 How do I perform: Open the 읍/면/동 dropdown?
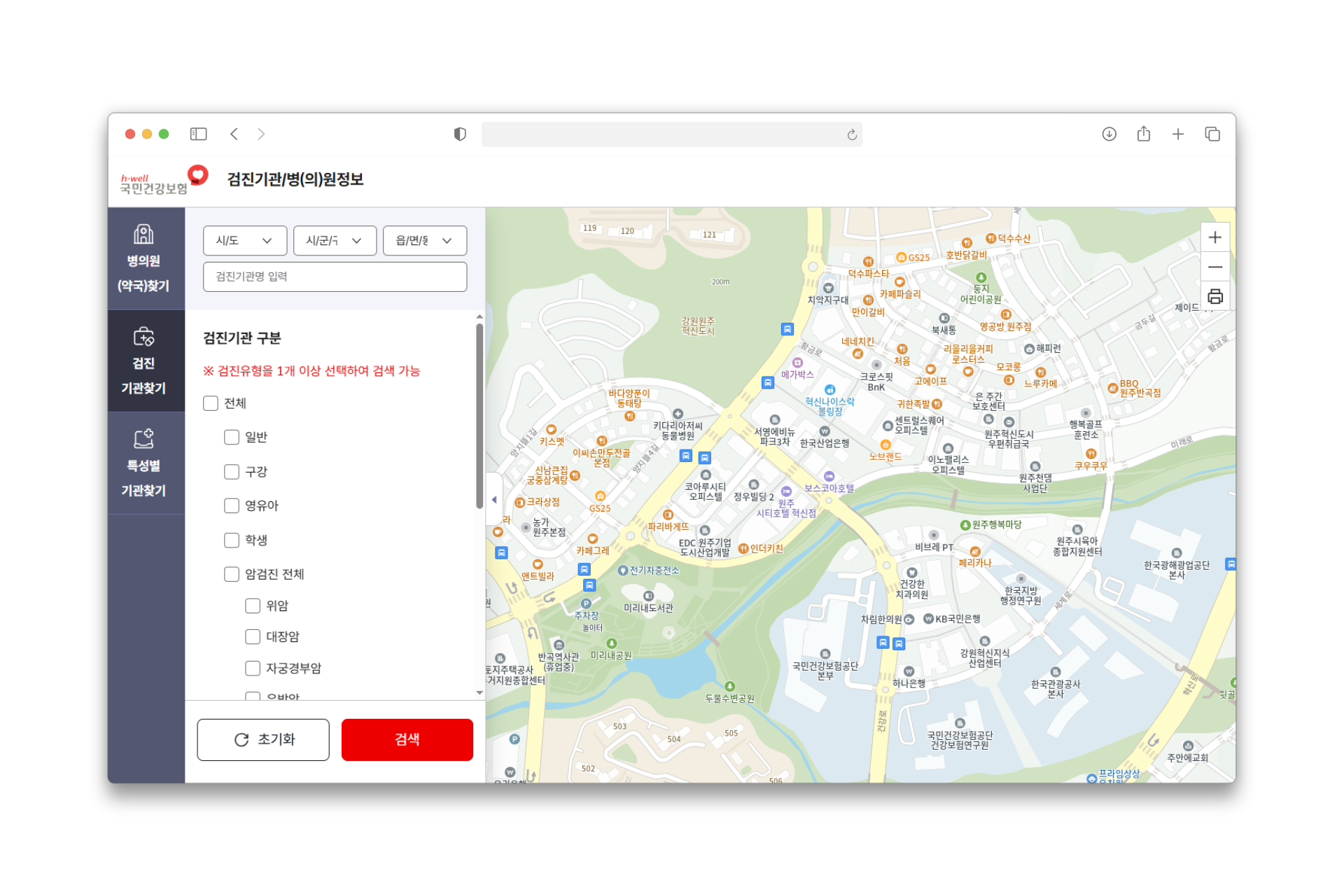pyautogui.click(x=424, y=240)
